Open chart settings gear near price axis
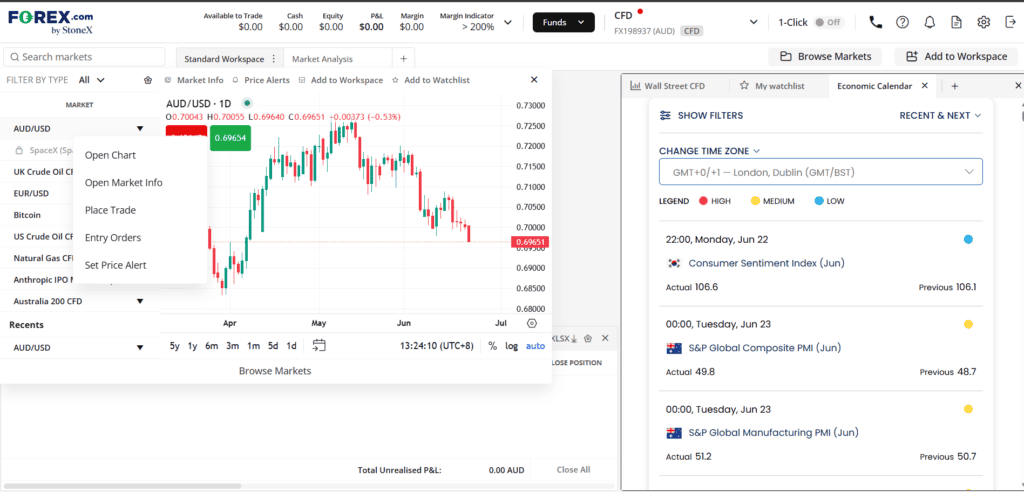Viewport: 1024px width, 492px height. 532,323
